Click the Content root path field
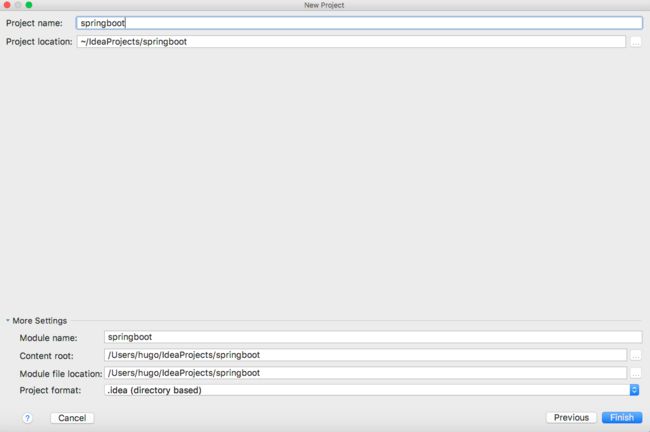Viewport: 650px width, 432px height. coord(365,355)
